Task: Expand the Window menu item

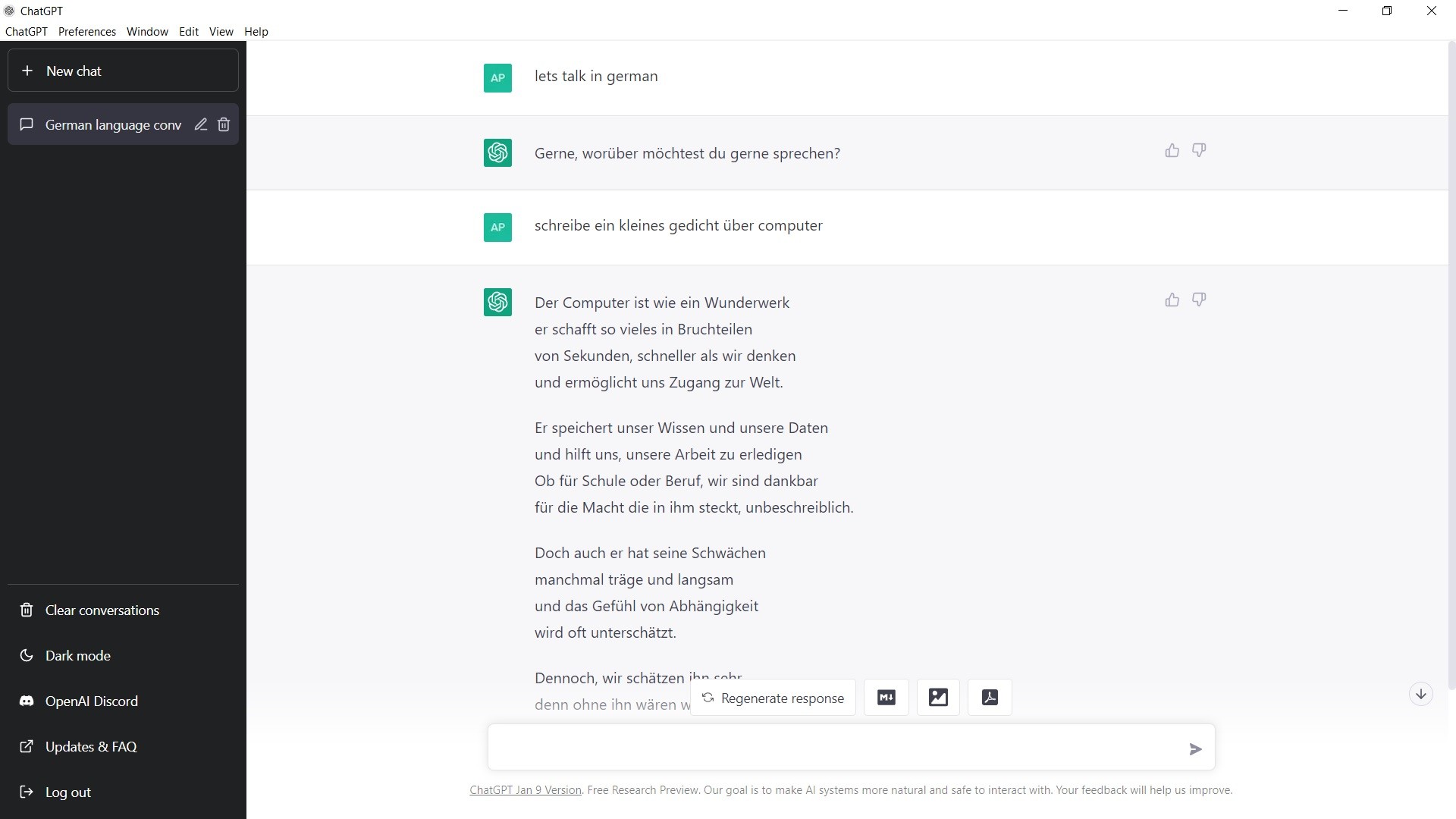Action: pos(148,30)
